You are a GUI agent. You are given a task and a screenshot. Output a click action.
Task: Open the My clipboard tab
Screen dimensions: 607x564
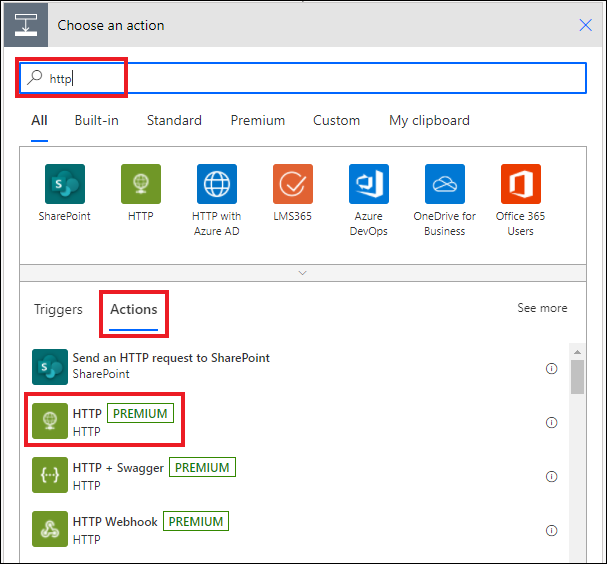tap(429, 120)
